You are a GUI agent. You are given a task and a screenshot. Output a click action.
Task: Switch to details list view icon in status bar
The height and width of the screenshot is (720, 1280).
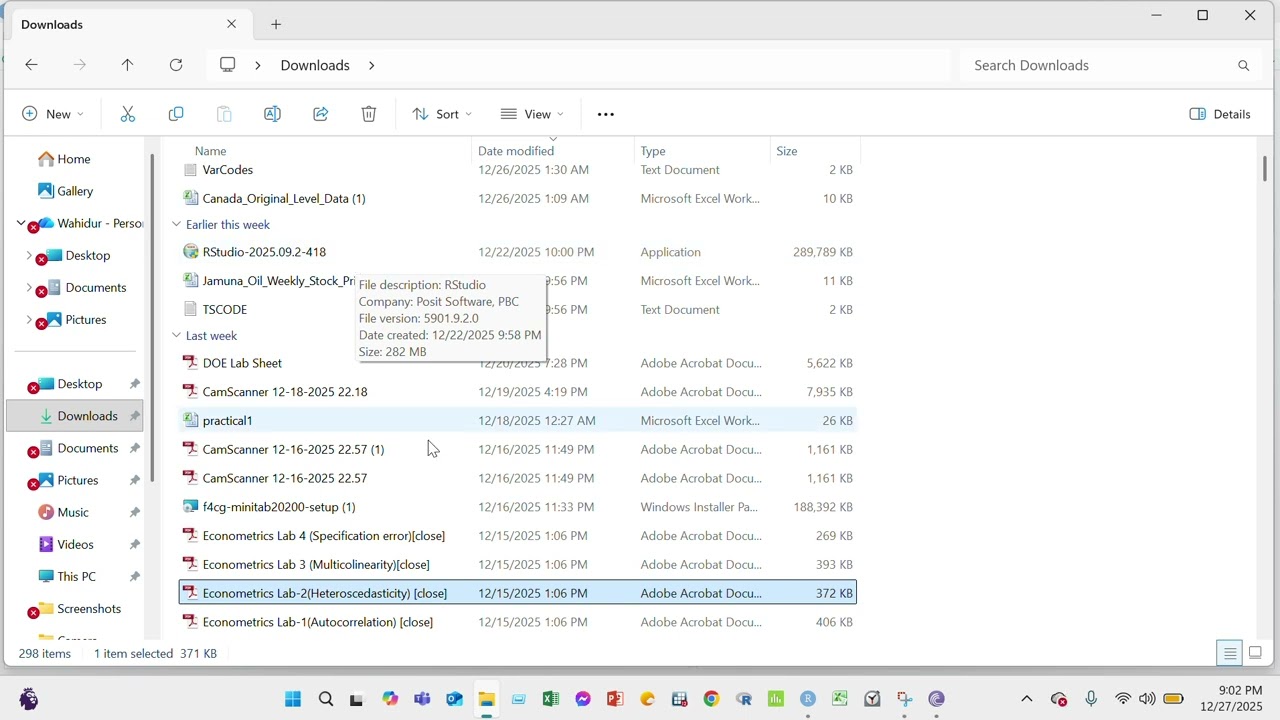(x=1230, y=653)
